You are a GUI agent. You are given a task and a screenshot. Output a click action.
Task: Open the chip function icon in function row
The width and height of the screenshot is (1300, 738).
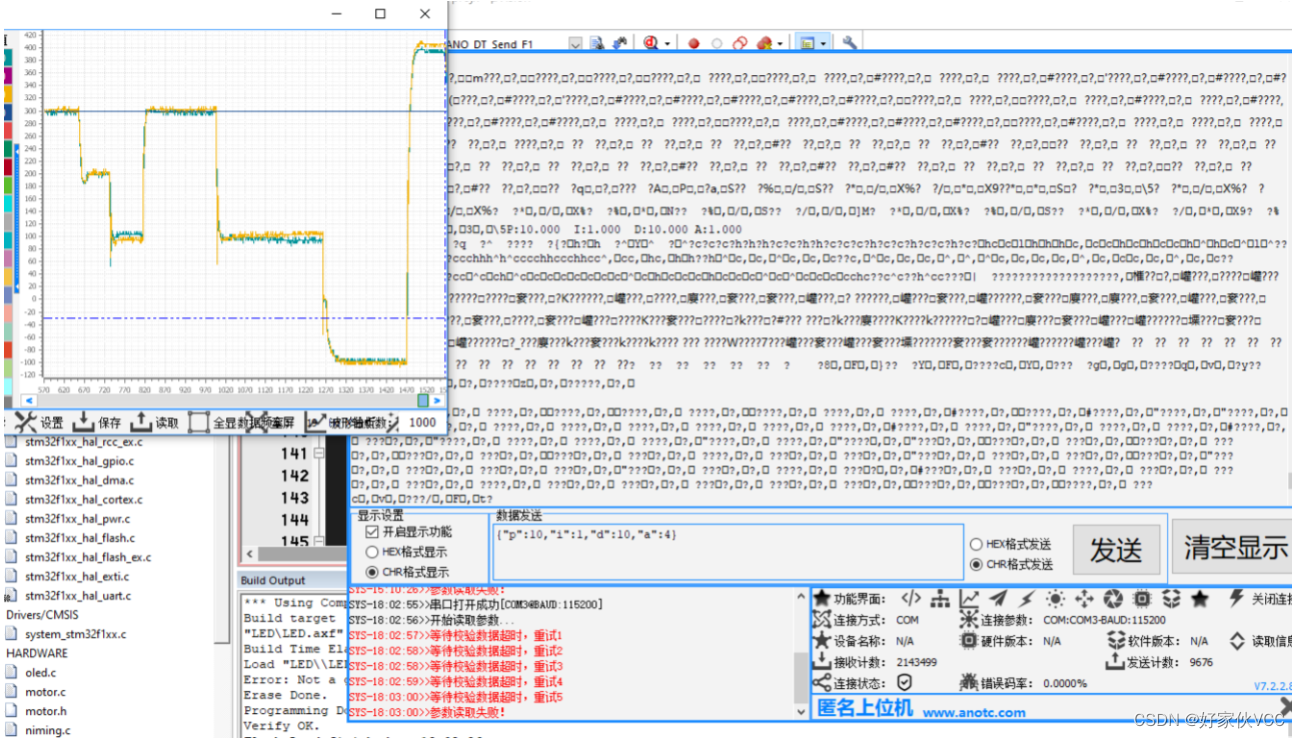pos(1142,598)
